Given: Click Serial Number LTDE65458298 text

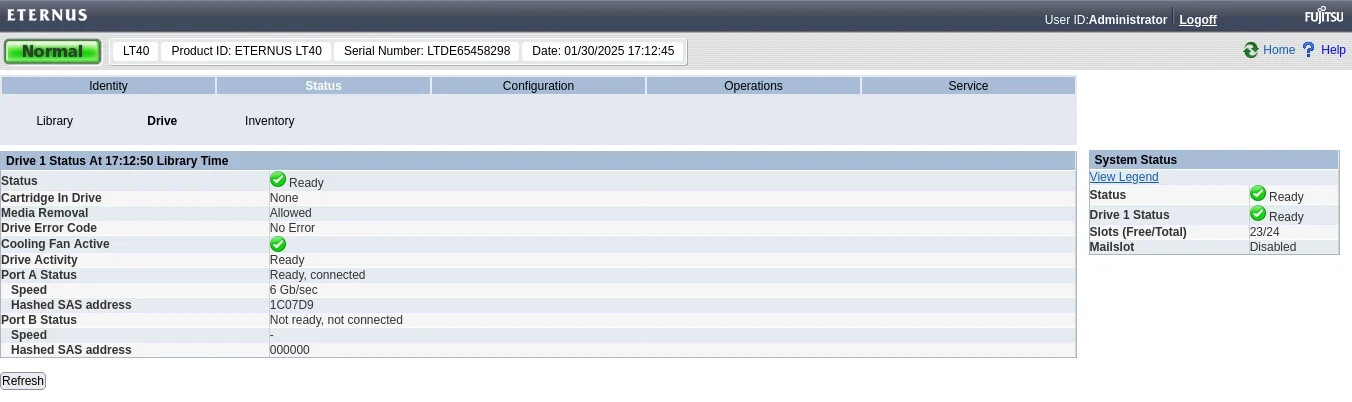Looking at the screenshot, I should [x=427, y=51].
